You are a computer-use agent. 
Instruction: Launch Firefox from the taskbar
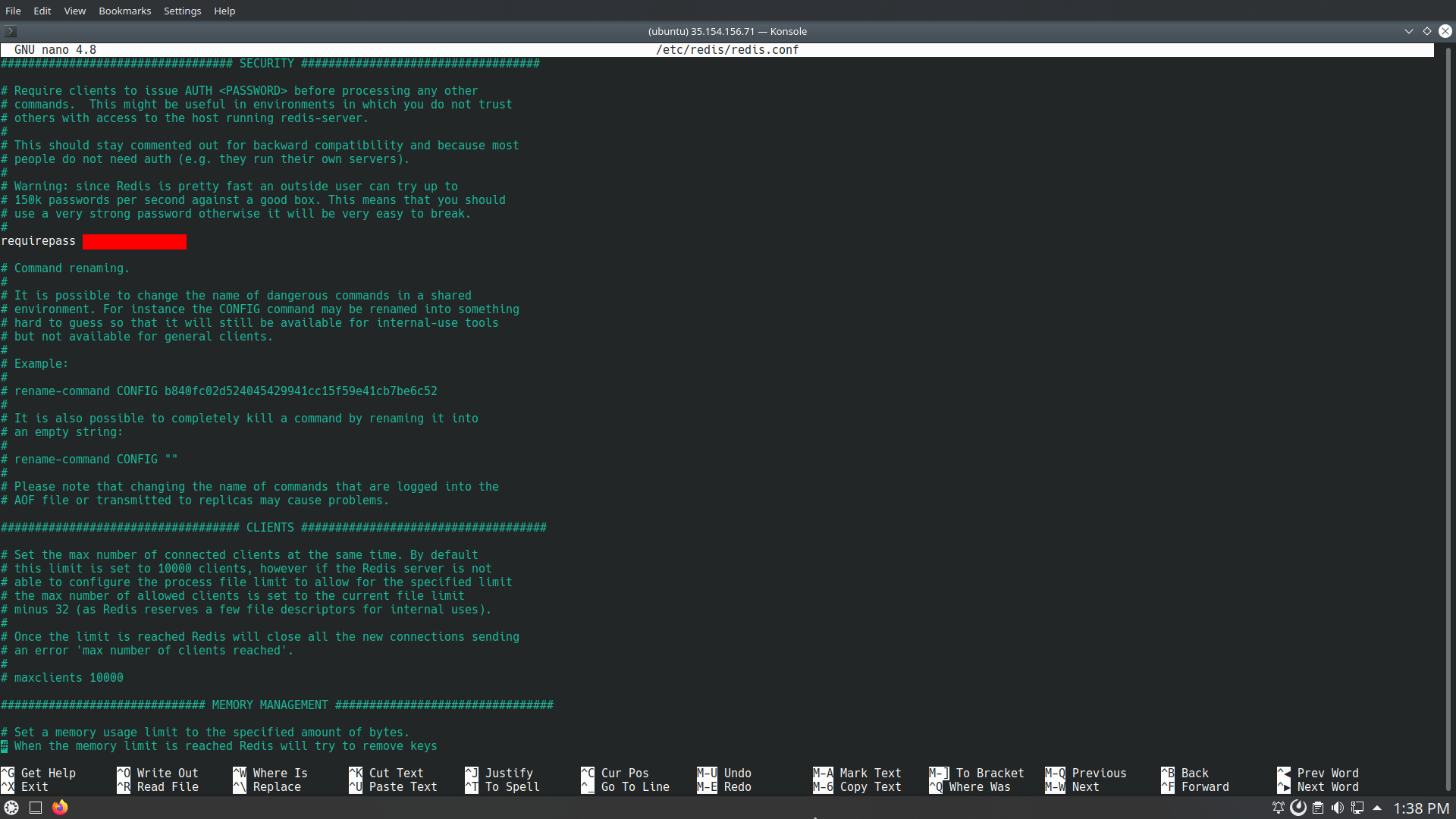point(60,807)
